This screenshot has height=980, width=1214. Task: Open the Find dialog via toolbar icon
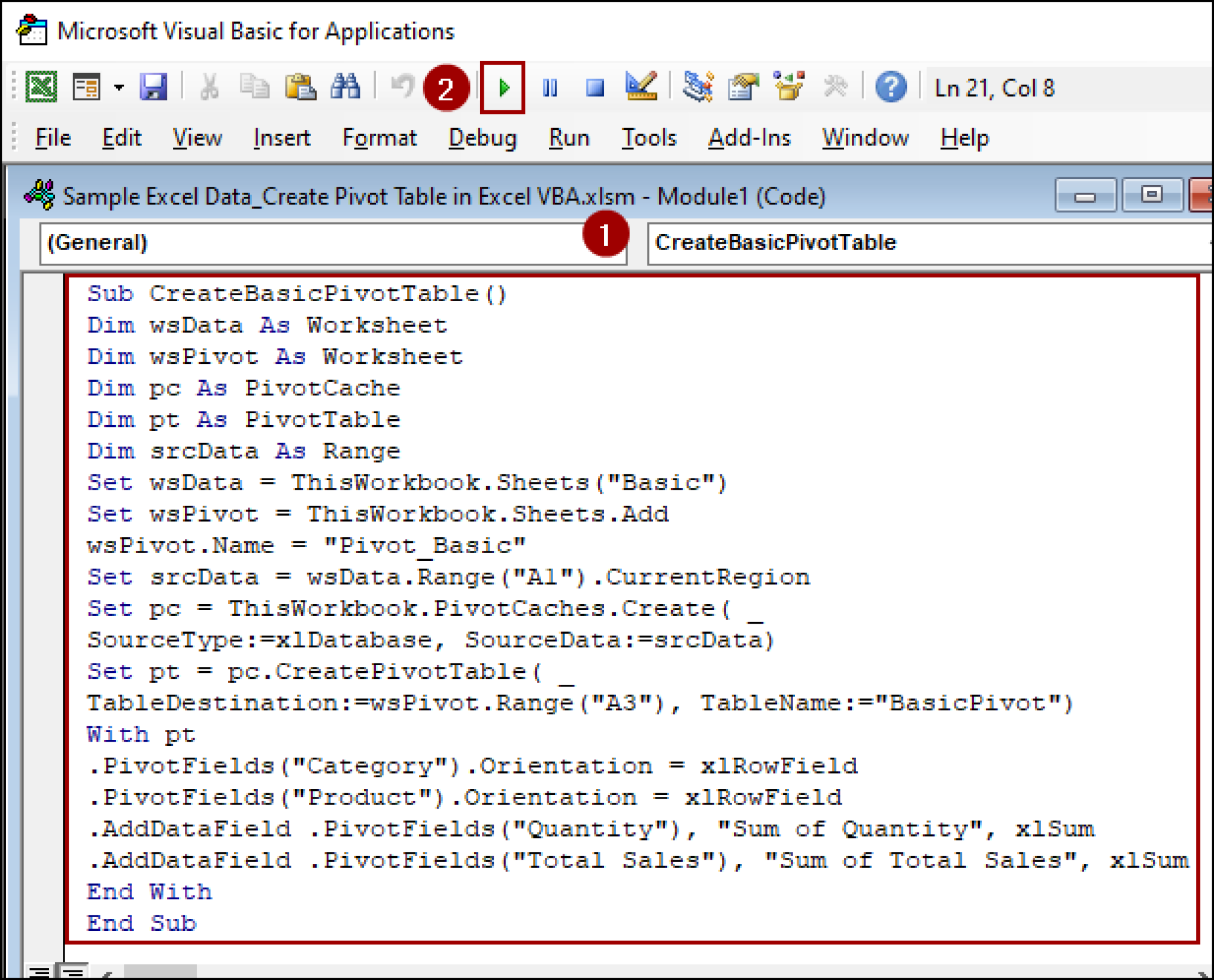(347, 87)
